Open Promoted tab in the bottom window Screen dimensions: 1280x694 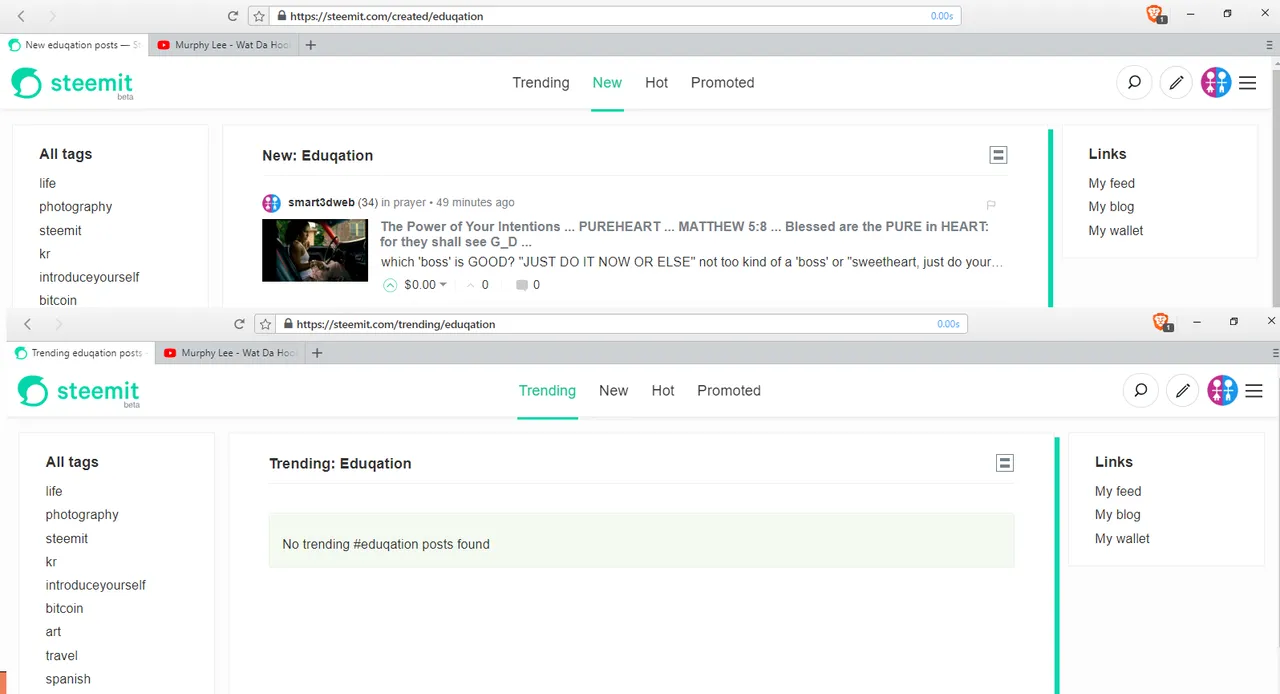[x=729, y=391]
